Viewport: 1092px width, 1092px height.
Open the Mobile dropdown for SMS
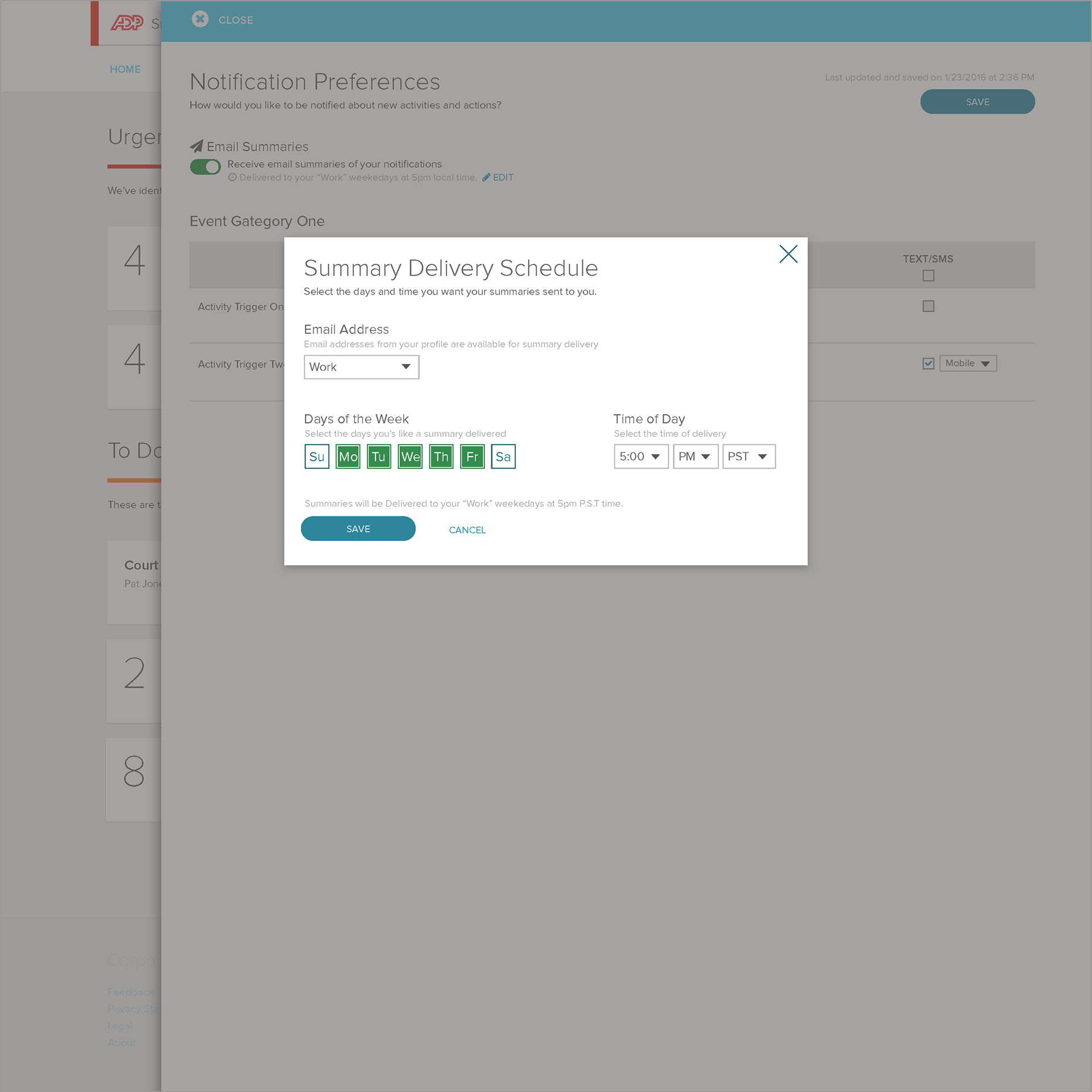tap(967, 363)
